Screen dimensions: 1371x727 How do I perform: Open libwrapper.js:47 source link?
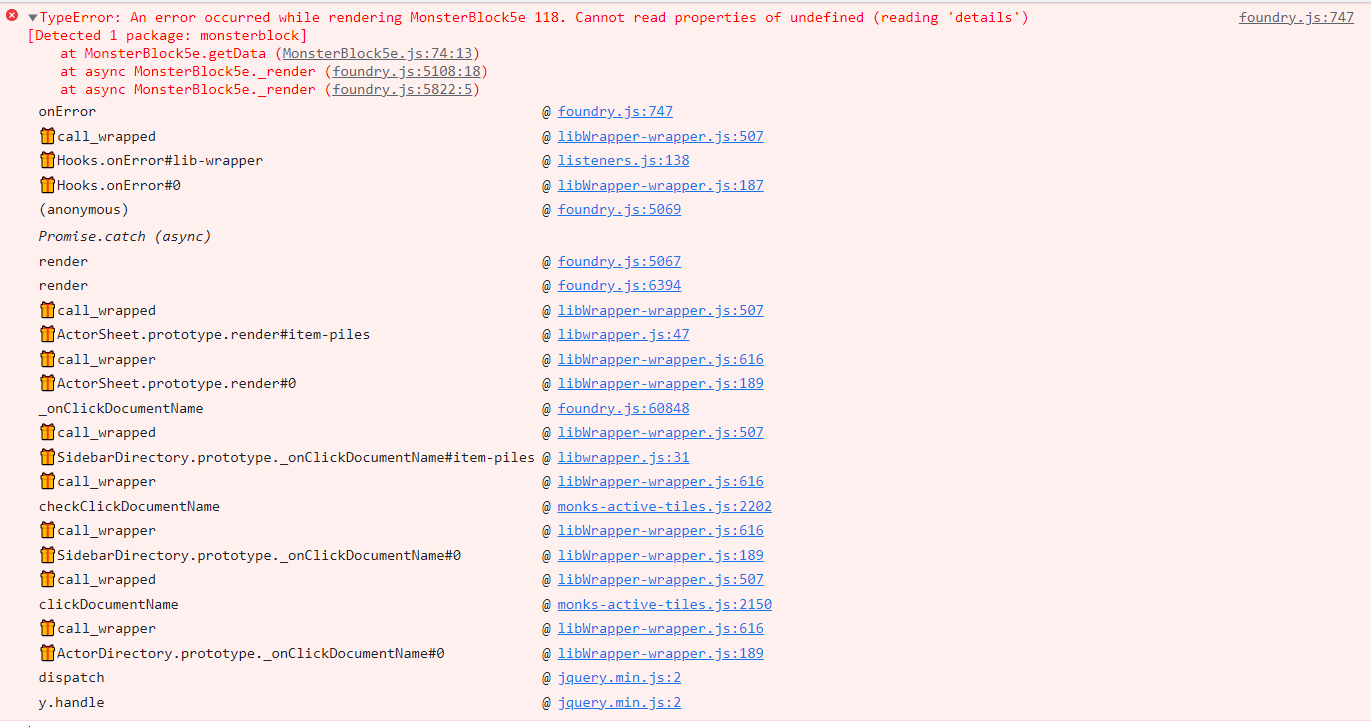tap(623, 334)
